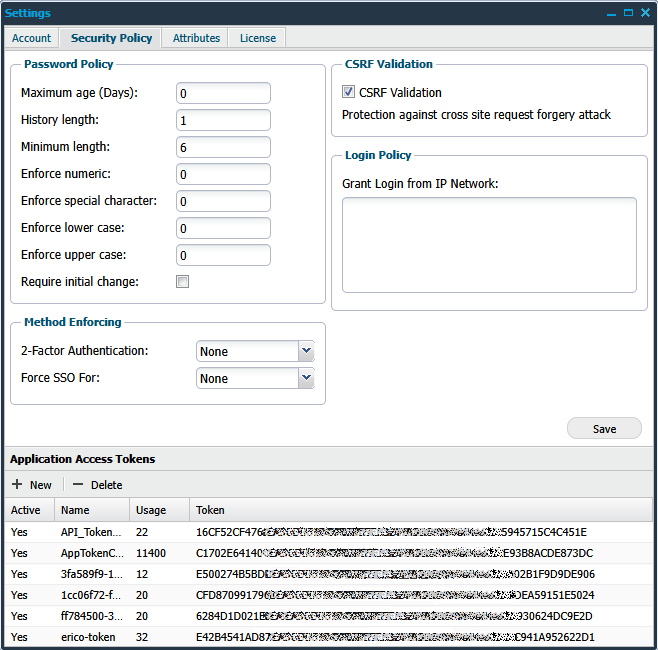Click the plus icon beside New
The image size is (658, 650).
pos(17,484)
